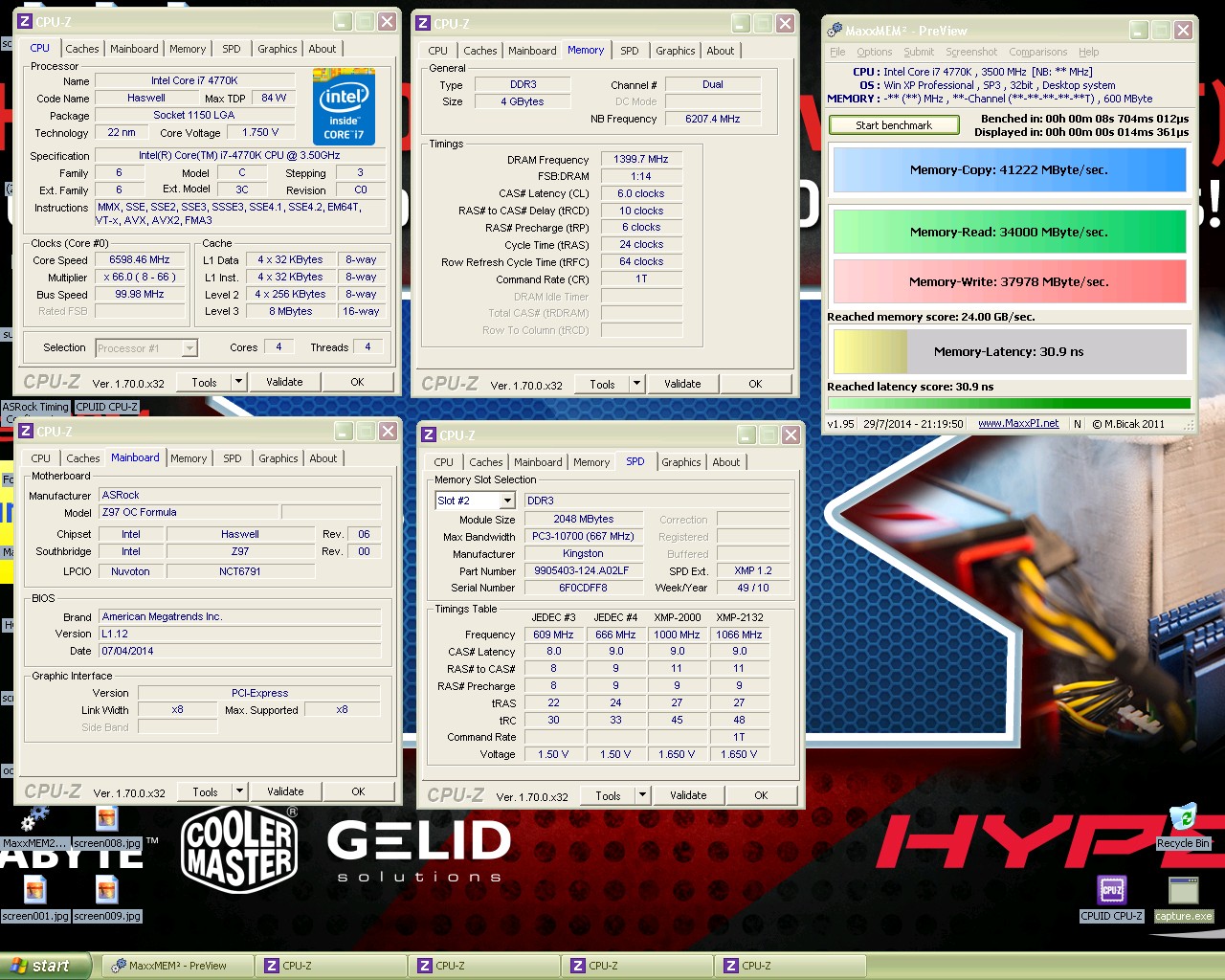Image resolution: width=1225 pixels, height=980 pixels.
Task: Expand the Slot #2 memory slot dropdown
Action: (507, 501)
